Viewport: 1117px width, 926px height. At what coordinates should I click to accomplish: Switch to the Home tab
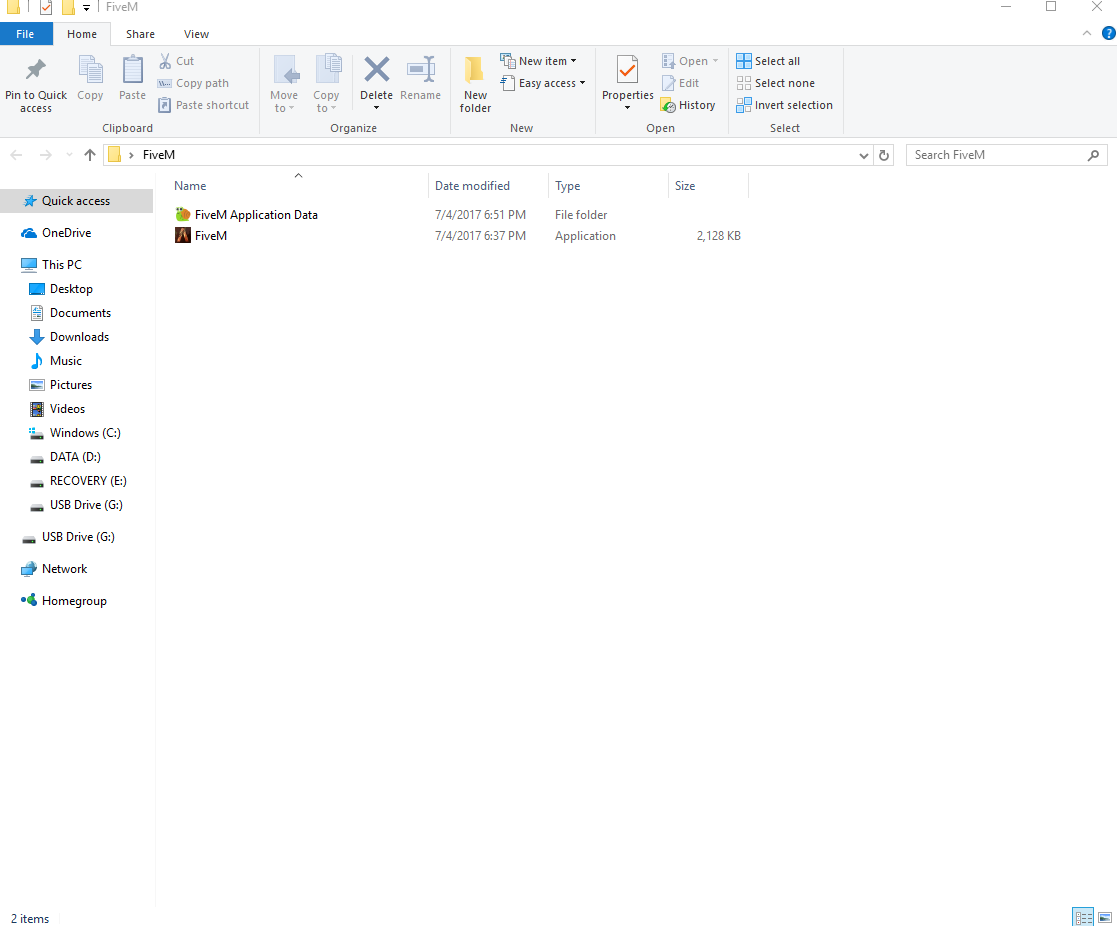tap(82, 34)
